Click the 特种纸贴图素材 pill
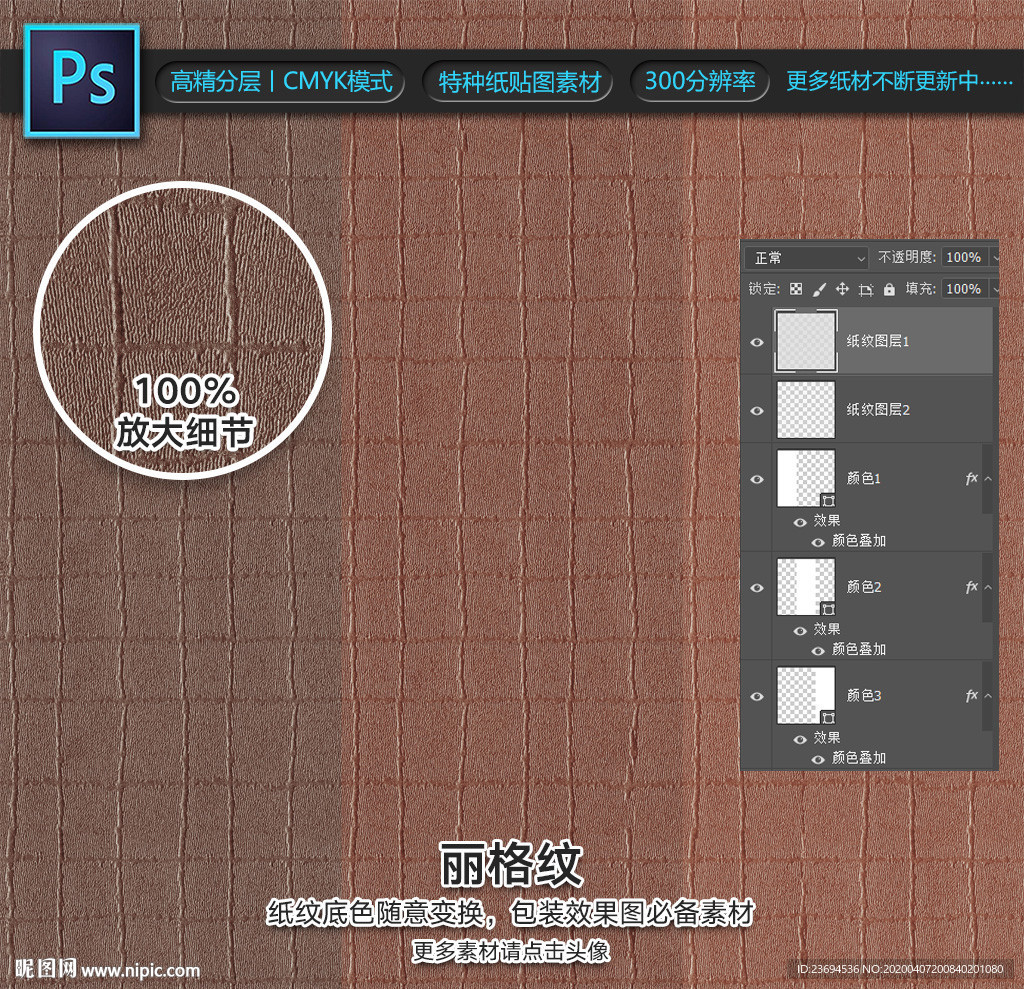Image resolution: width=1024 pixels, height=989 pixels. 519,82
